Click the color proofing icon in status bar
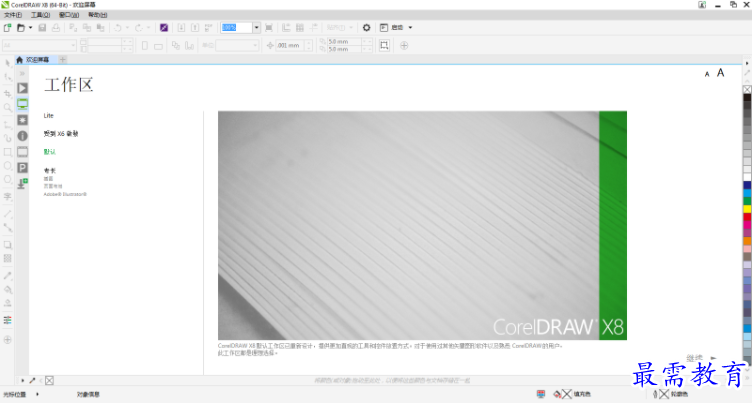 541,394
